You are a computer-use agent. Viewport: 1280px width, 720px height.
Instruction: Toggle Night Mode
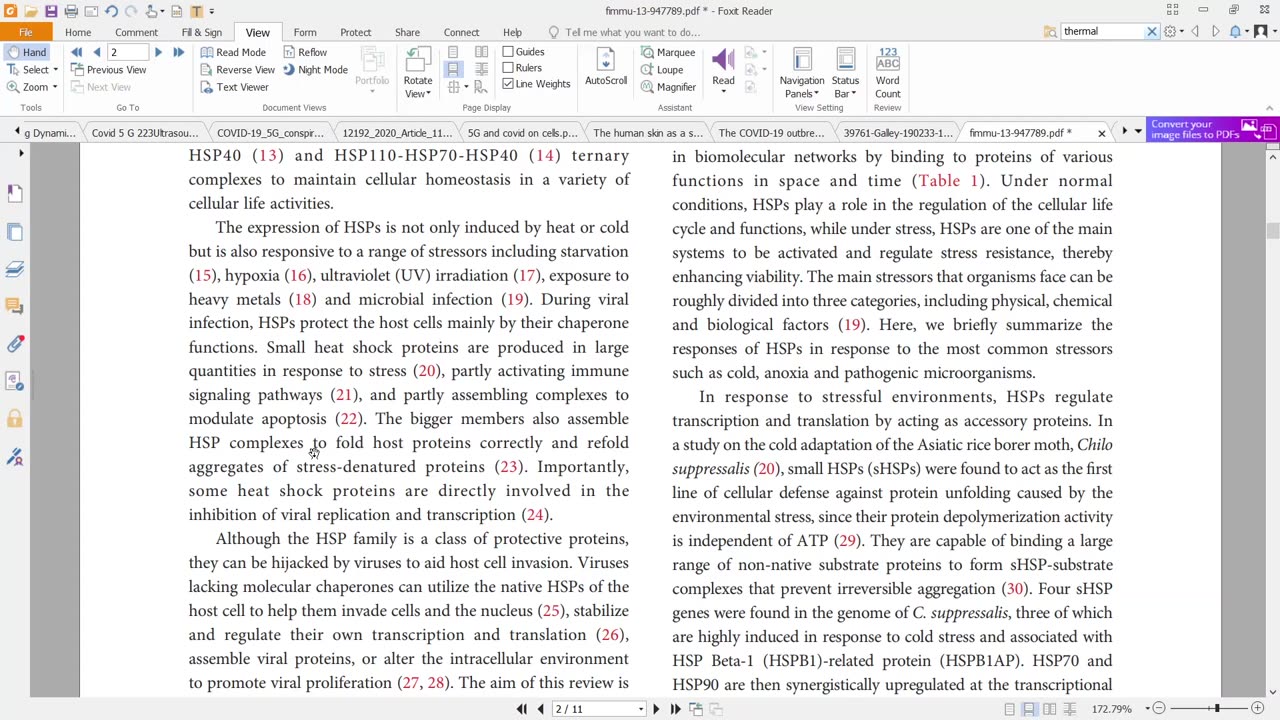314,70
